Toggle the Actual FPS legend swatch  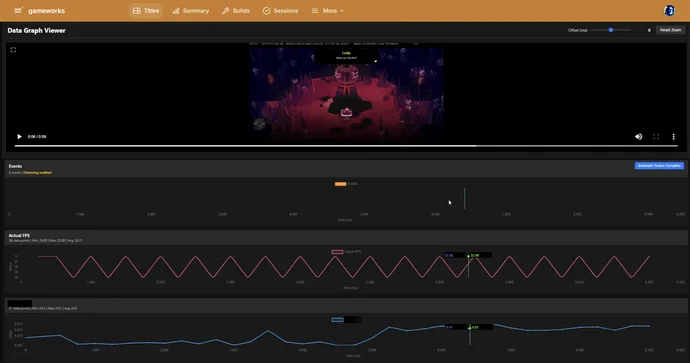point(337,252)
